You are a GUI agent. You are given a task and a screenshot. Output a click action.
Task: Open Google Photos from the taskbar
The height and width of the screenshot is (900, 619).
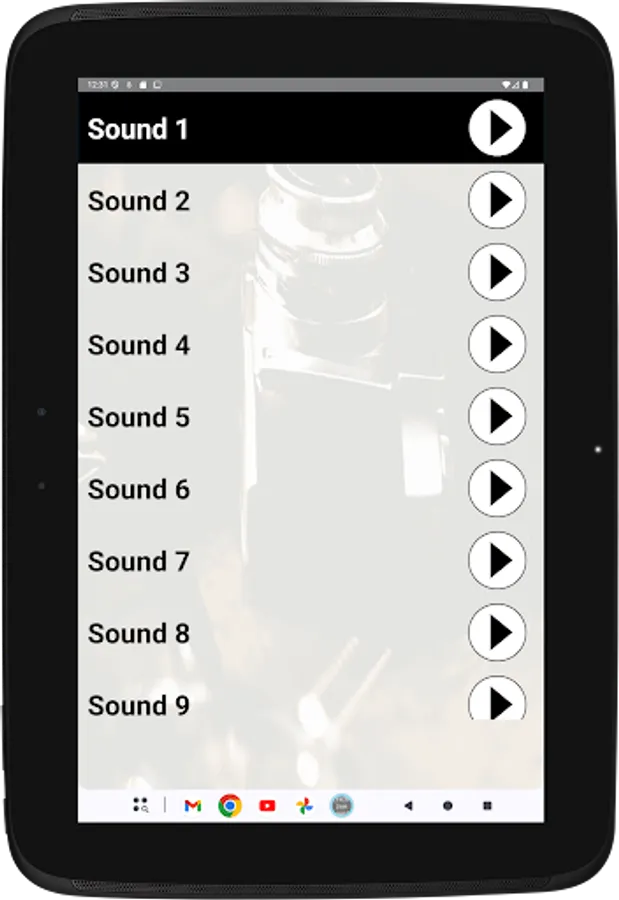pyautogui.click(x=304, y=806)
